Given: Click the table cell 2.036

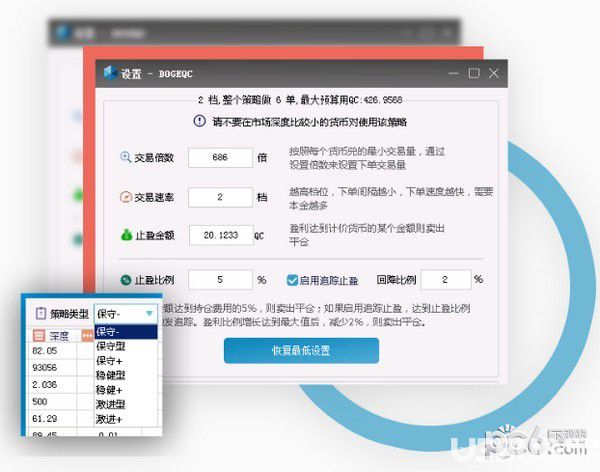Looking at the screenshot, I should (x=52, y=384).
